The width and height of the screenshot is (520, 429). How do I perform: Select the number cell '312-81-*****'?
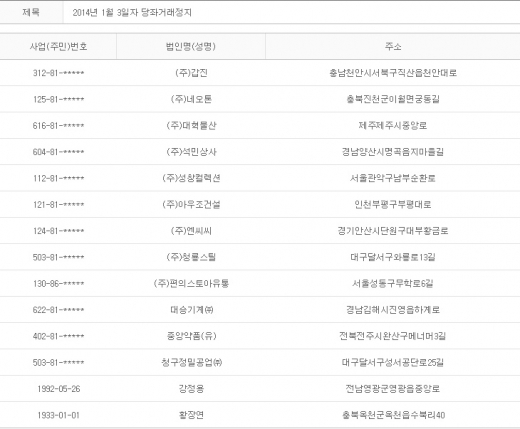tap(58, 73)
